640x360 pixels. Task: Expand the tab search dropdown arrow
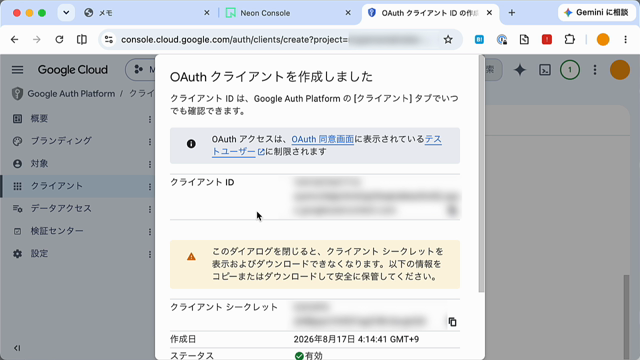pyautogui.click(x=66, y=13)
